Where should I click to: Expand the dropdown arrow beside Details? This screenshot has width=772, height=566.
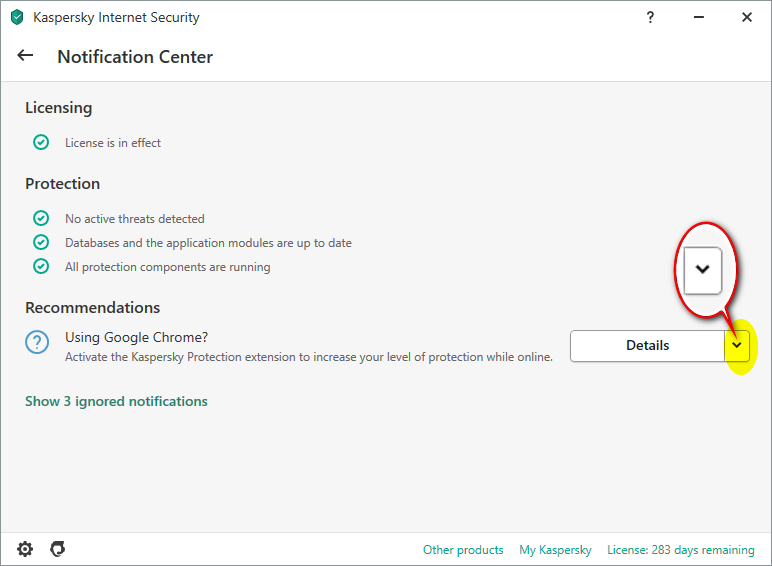click(x=737, y=346)
